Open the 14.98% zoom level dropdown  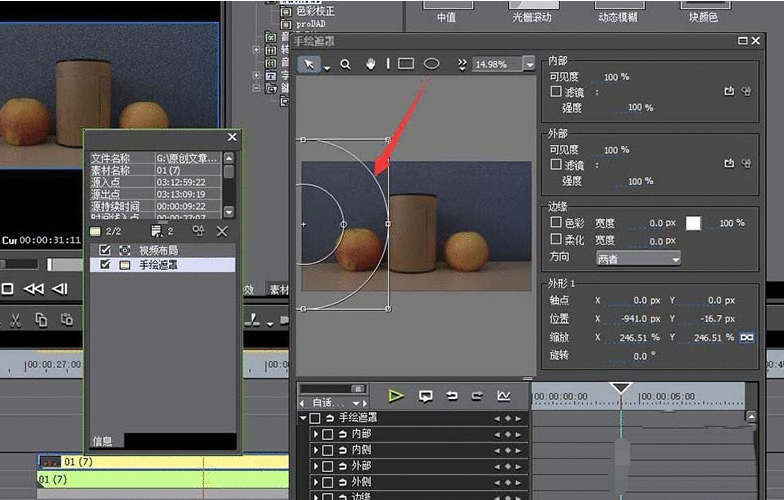(529, 64)
